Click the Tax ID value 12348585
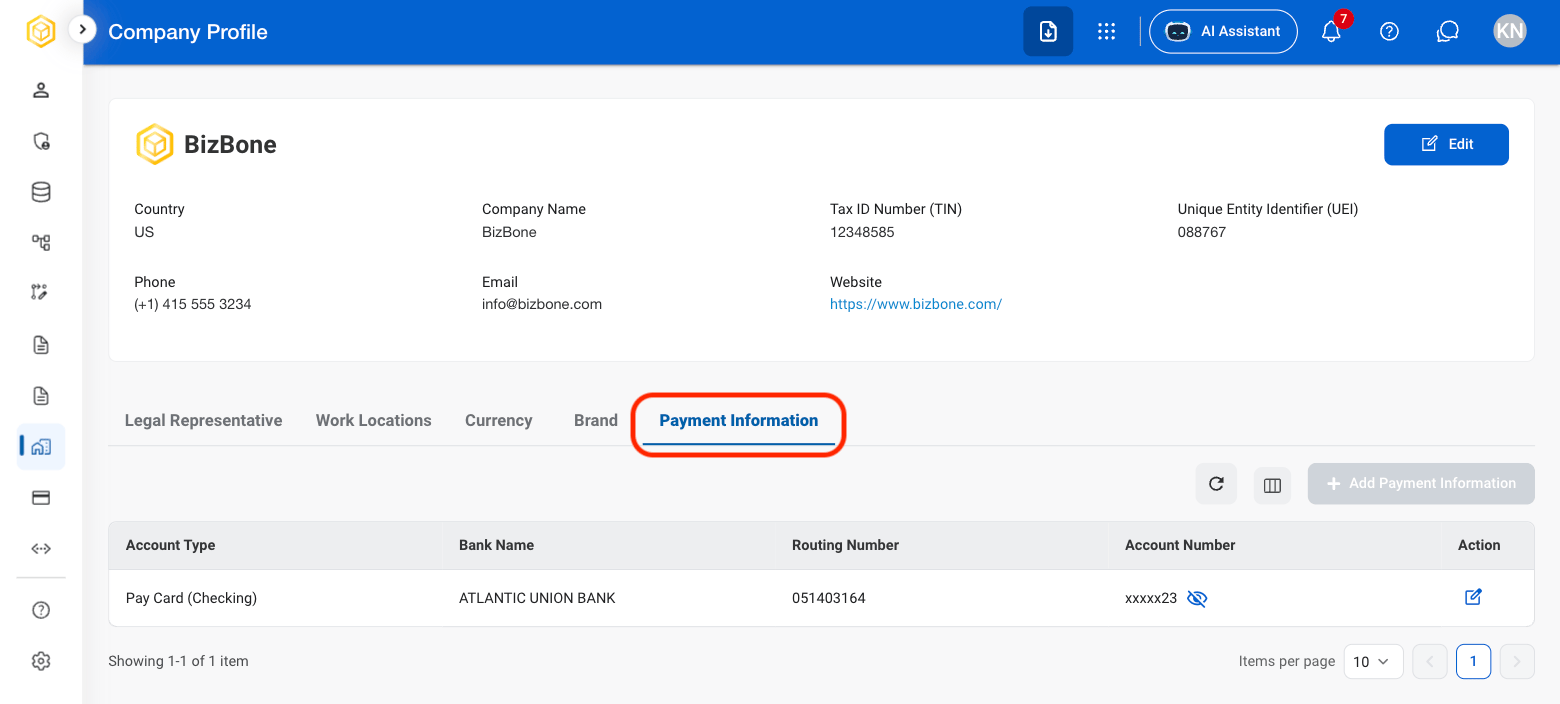1560x704 pixels. click(x=862, y=232)
